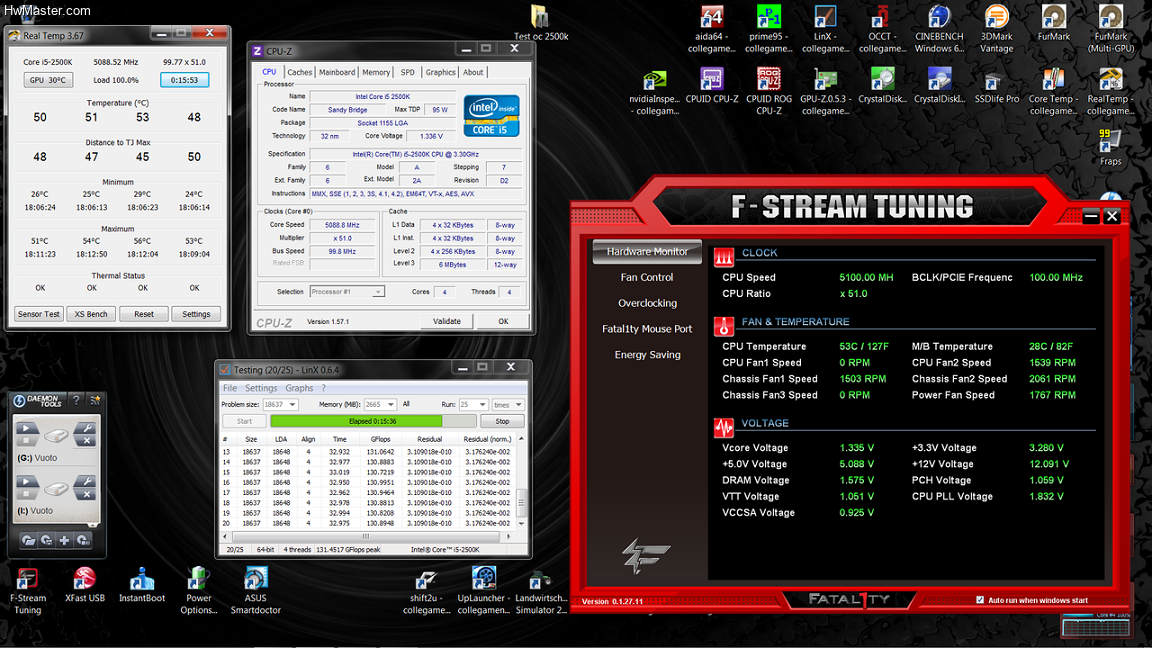The width and height of the screenshot is (1152, 648).
Task: Open the File menu in LinX
Action: click(x=230, y=388)
